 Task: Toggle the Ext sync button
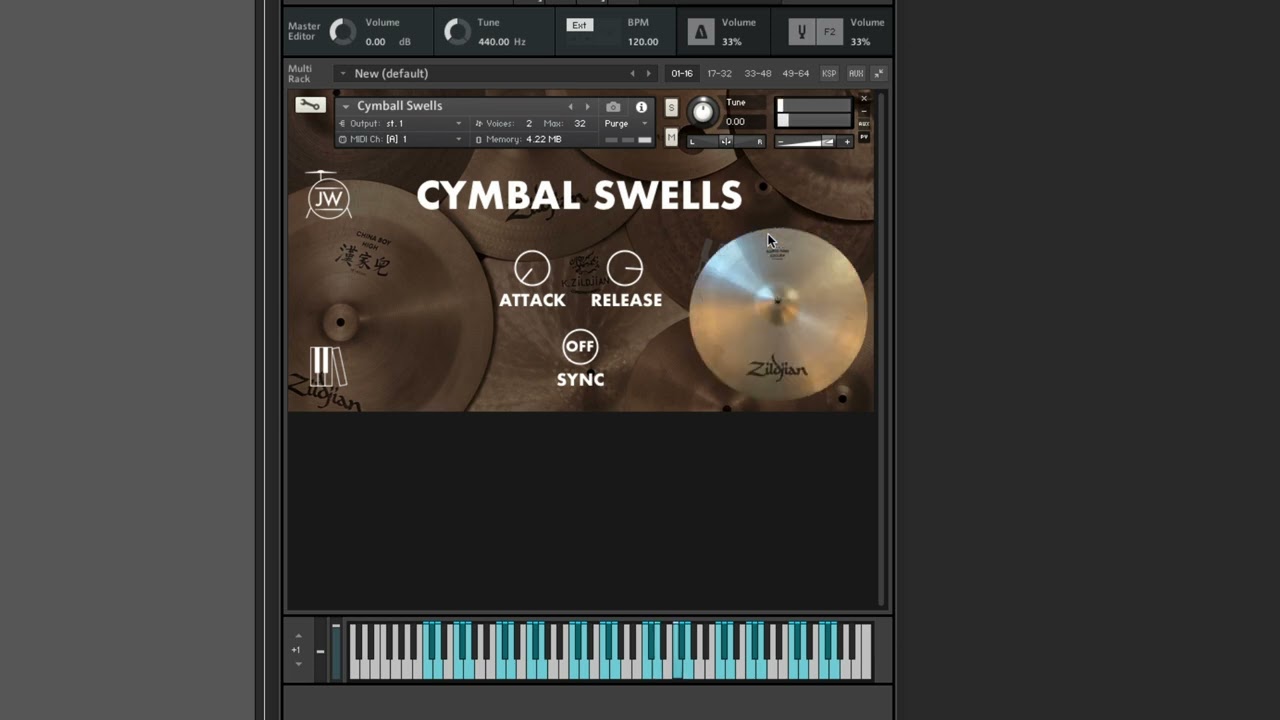click(x=580, y=25)
